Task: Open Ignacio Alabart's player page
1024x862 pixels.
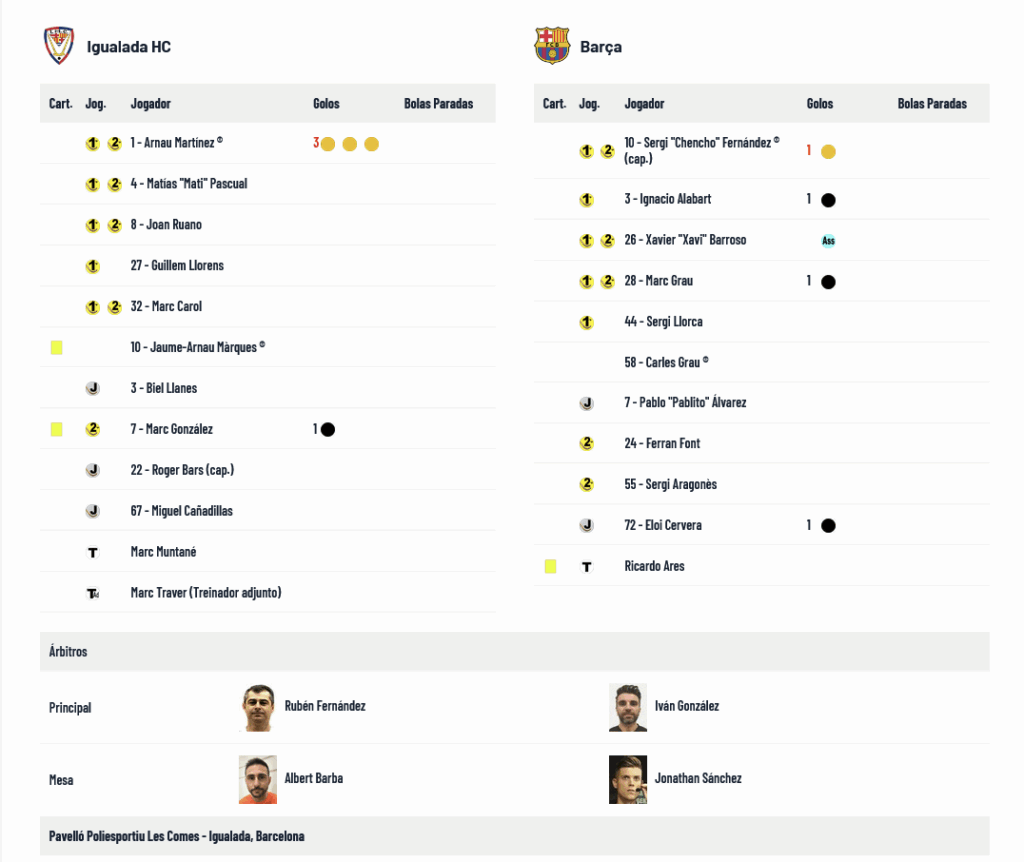Action: pos(667,199)
